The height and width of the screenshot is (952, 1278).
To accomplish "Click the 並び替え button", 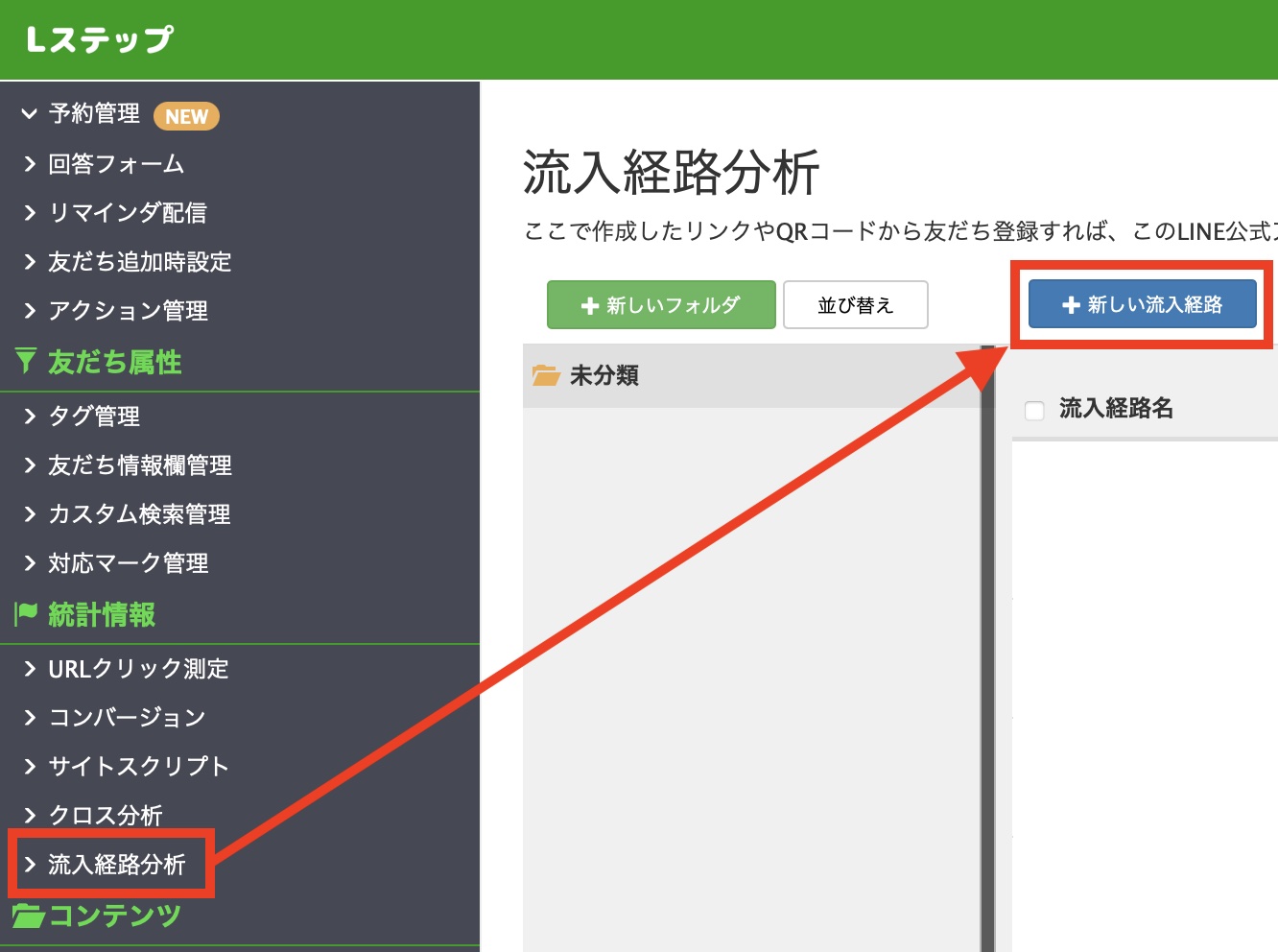I will click(x=855, y=304).
